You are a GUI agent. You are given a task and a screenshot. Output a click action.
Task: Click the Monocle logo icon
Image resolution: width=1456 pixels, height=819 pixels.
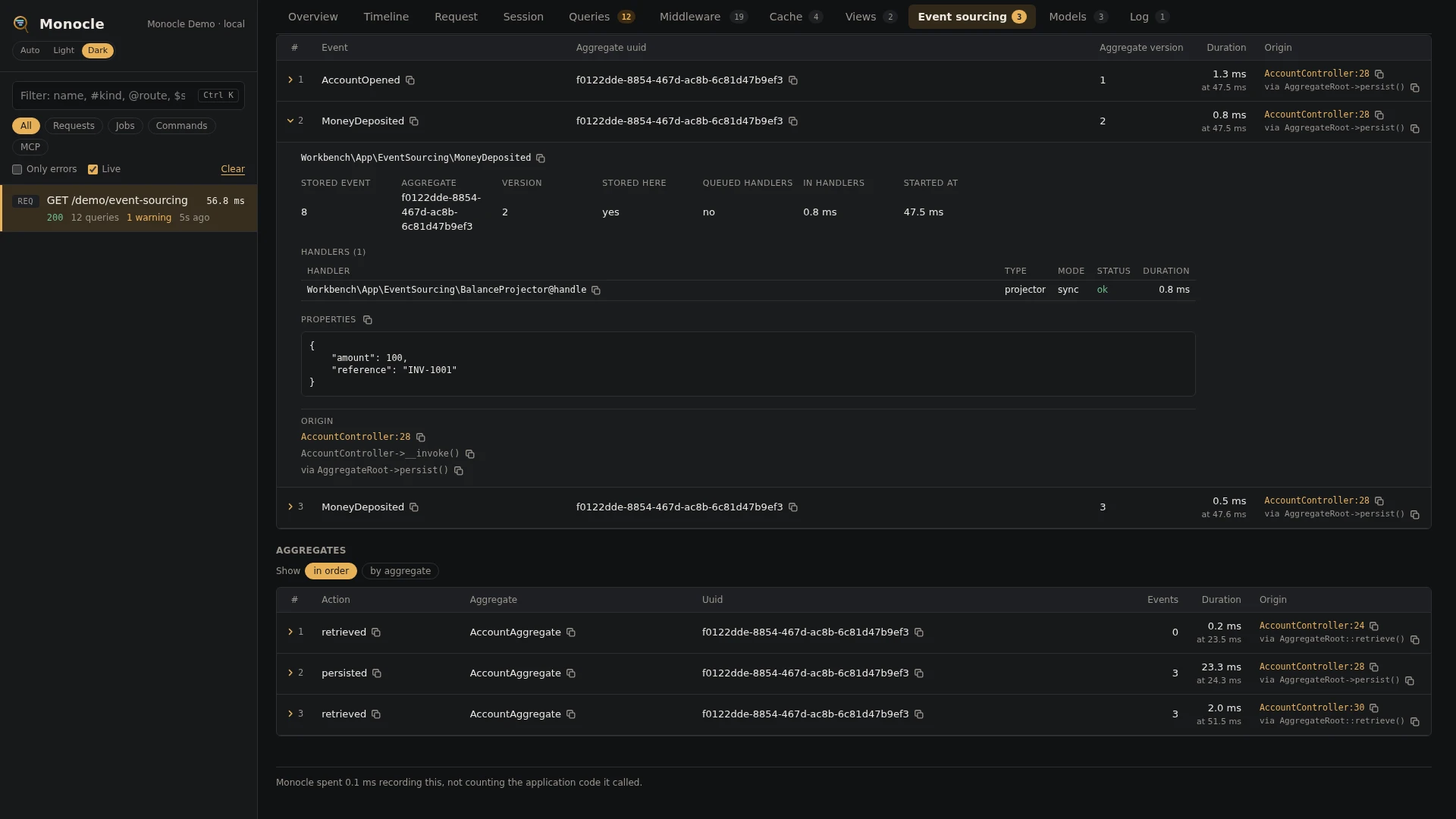point(21,24)
